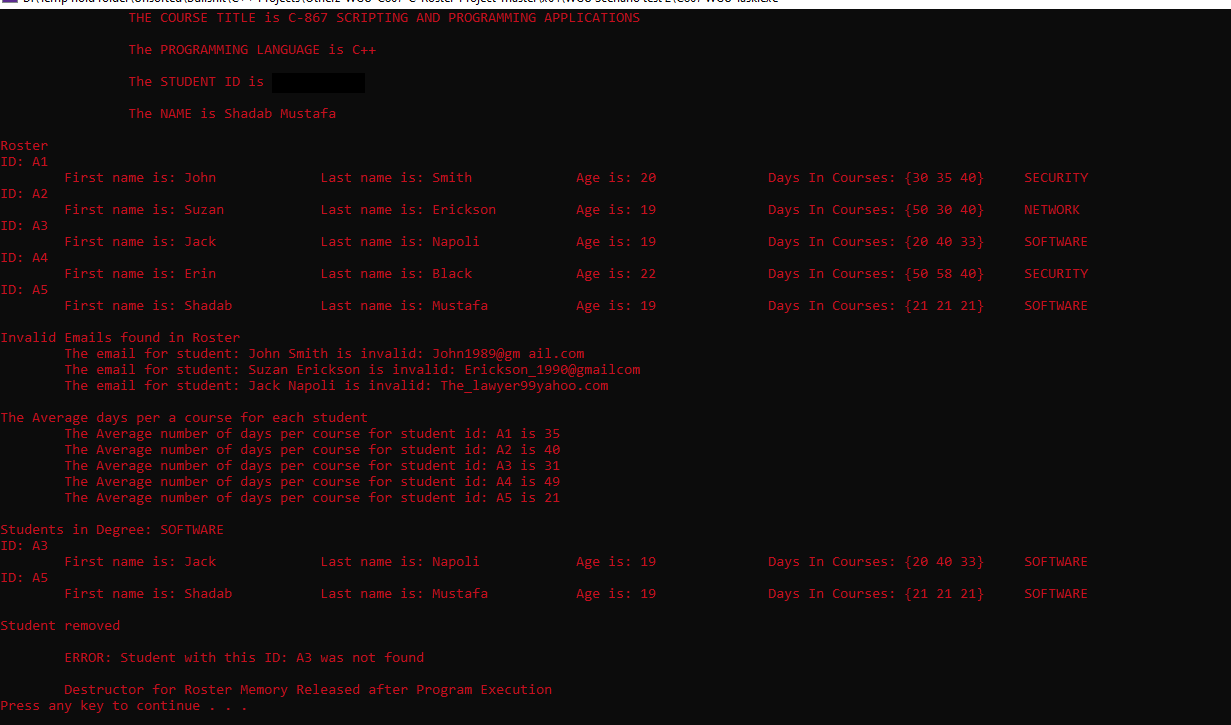Click 'First name is: Erin'

[140, 274]
